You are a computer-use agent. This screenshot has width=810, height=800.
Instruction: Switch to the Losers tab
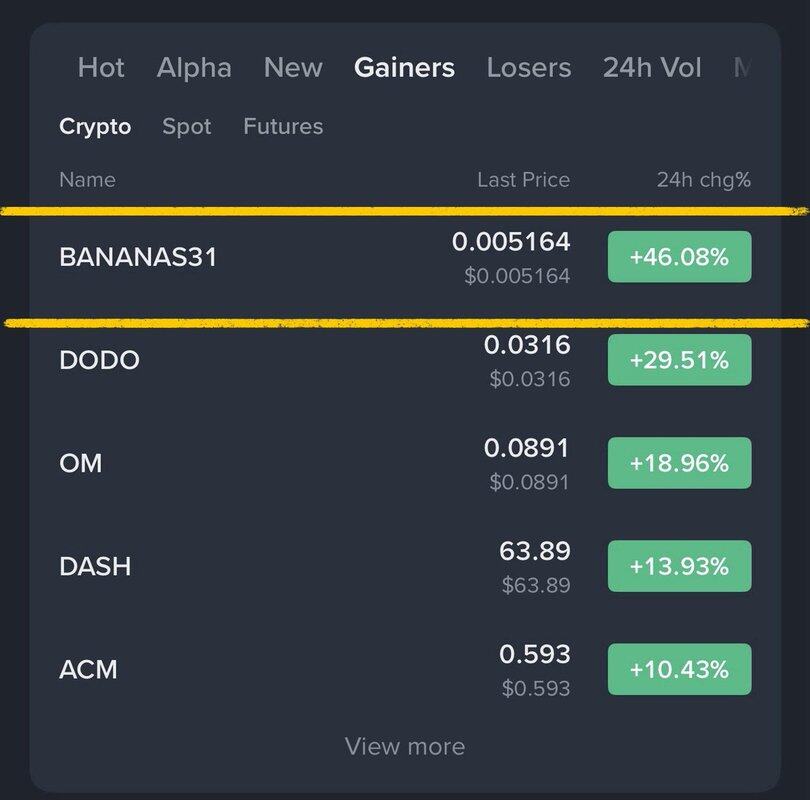coord(528,68)
